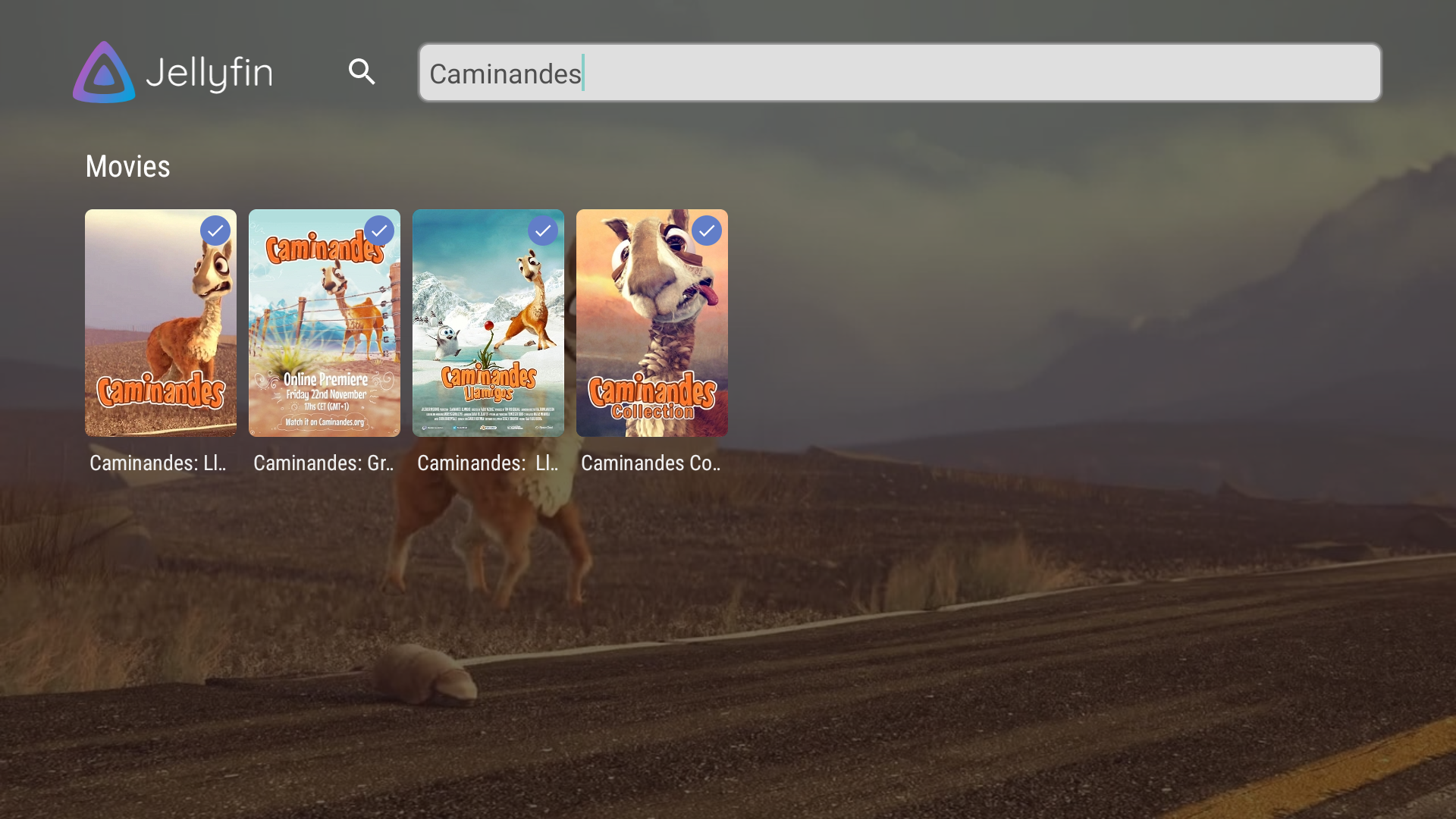Click the Movies section heading
The height and width of the screenshot is (819, 1456).
[127, 166]
